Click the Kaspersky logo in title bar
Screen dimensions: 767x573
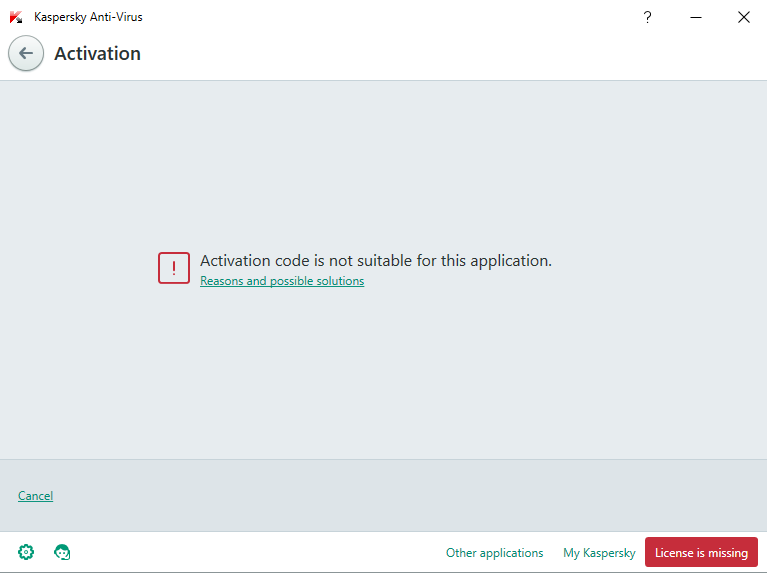point(16,17)
